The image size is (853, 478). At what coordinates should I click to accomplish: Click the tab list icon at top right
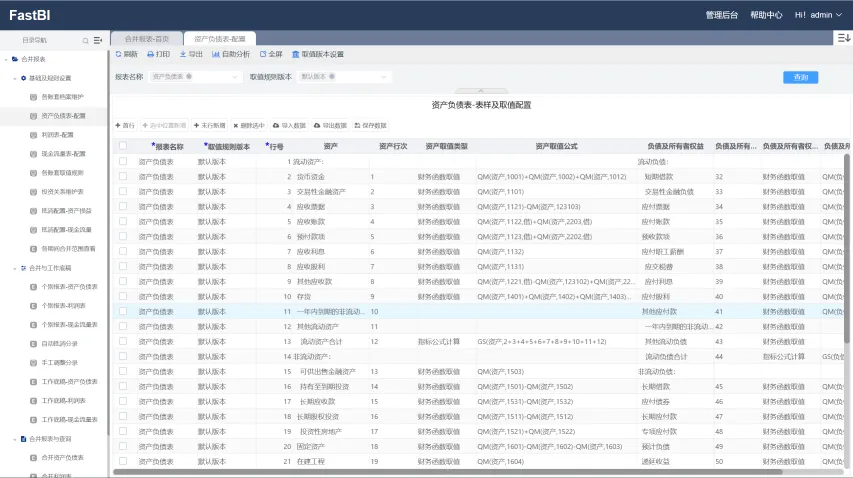pyautogui.click(x=843, y=38)
